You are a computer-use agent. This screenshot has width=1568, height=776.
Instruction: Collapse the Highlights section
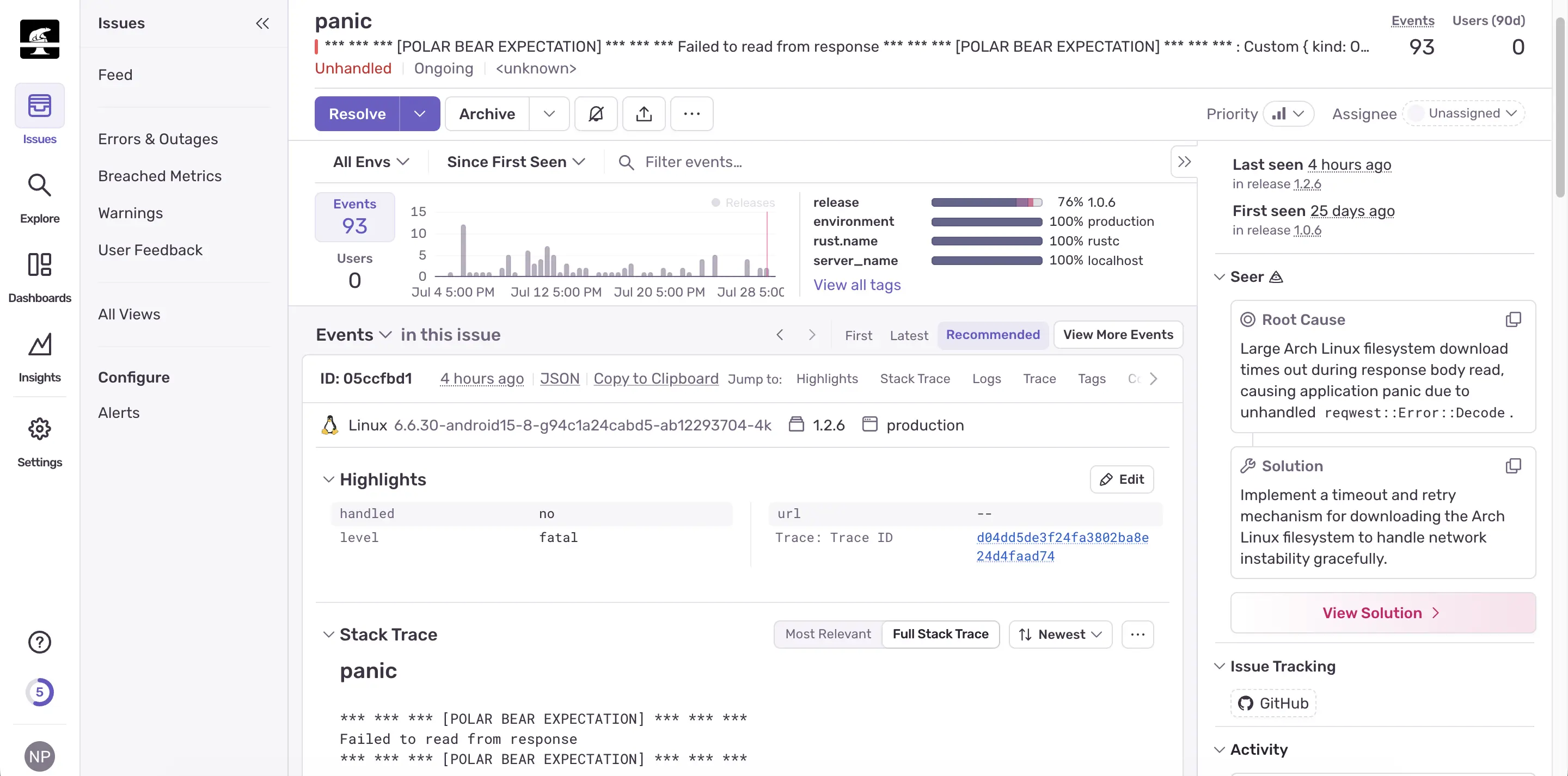coord(328,479)
